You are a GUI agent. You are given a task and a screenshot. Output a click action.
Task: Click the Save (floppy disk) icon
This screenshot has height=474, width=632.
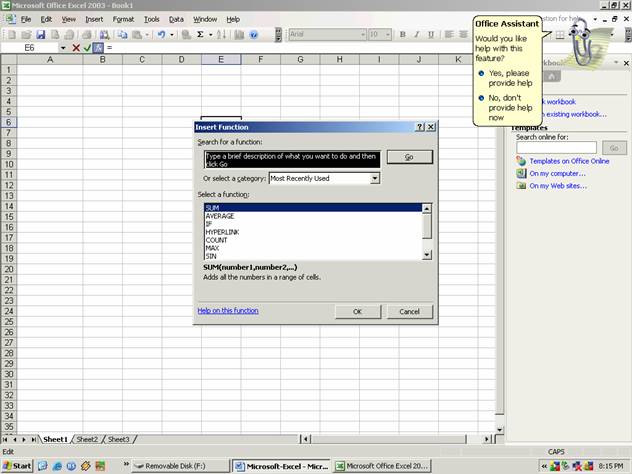point(40,35)
